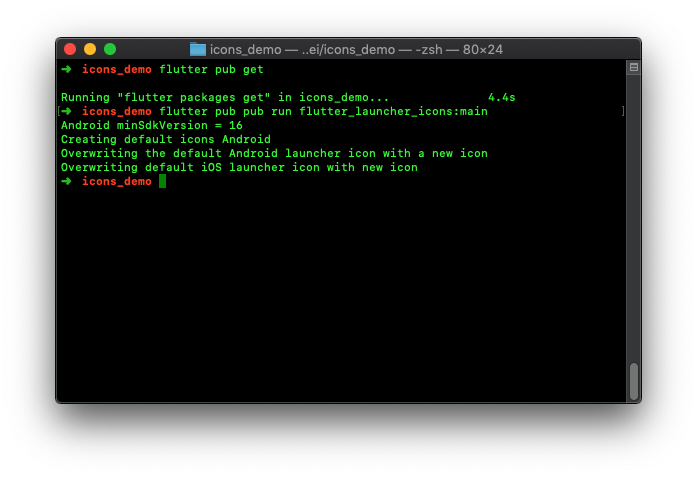
Task: Maximize the terminal with the green button
Action: click(110, 49)
